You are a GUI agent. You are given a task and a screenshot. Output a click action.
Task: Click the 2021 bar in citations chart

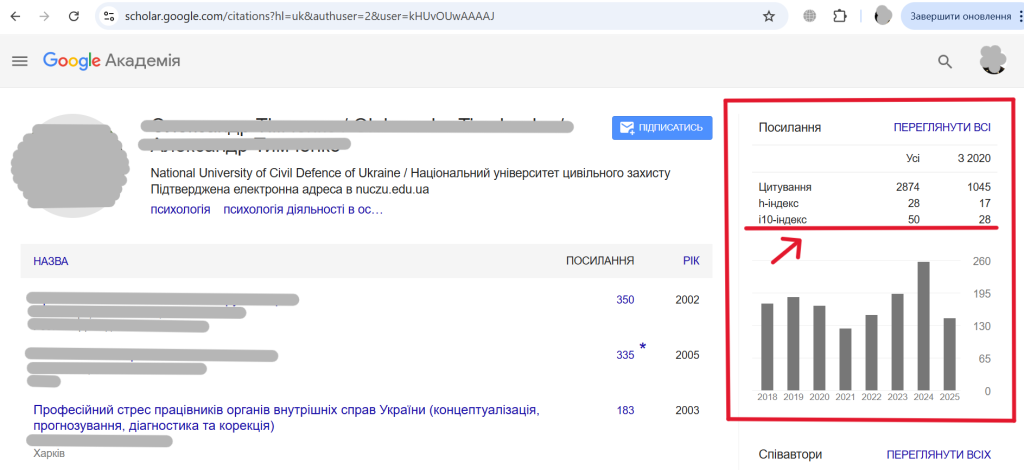tap(845, 359)
